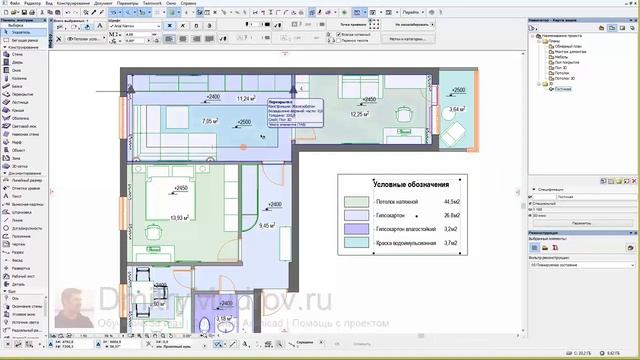Select the Гостиная view in Navigator tree
Viewport: 640px width, 360px height.
562,89
